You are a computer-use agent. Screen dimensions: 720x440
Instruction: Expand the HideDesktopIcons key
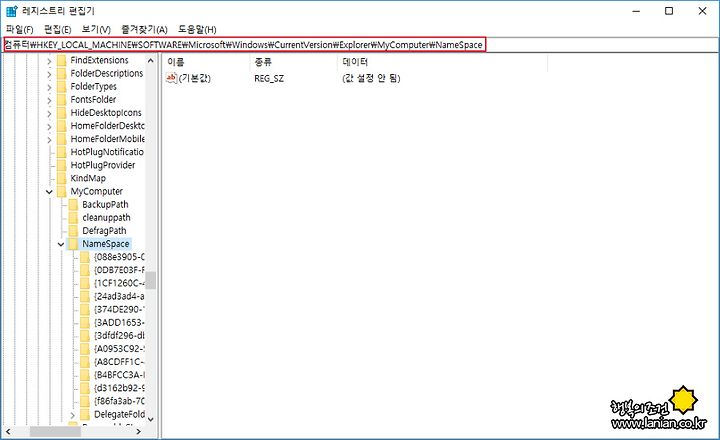[x=49, y=113]
